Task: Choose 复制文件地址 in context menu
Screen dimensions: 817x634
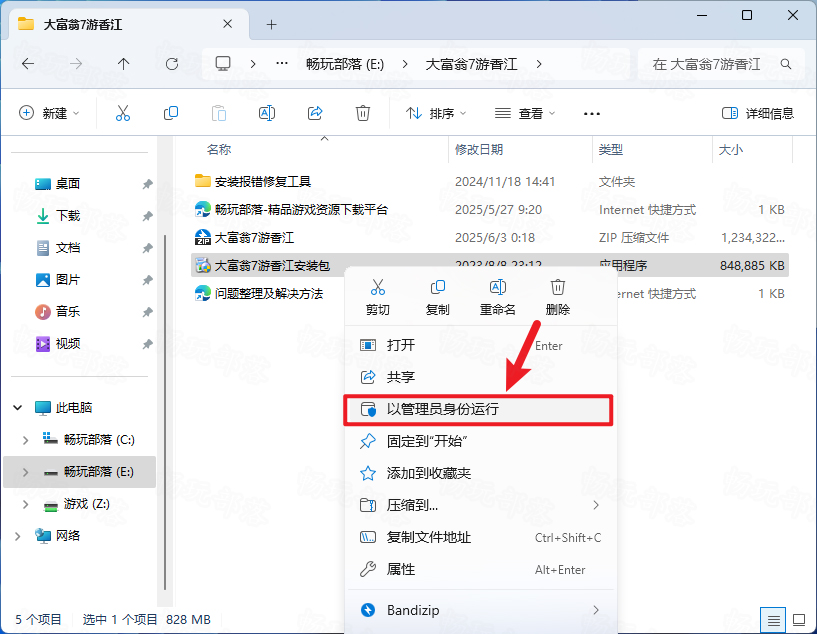Action: coord(480,537)
